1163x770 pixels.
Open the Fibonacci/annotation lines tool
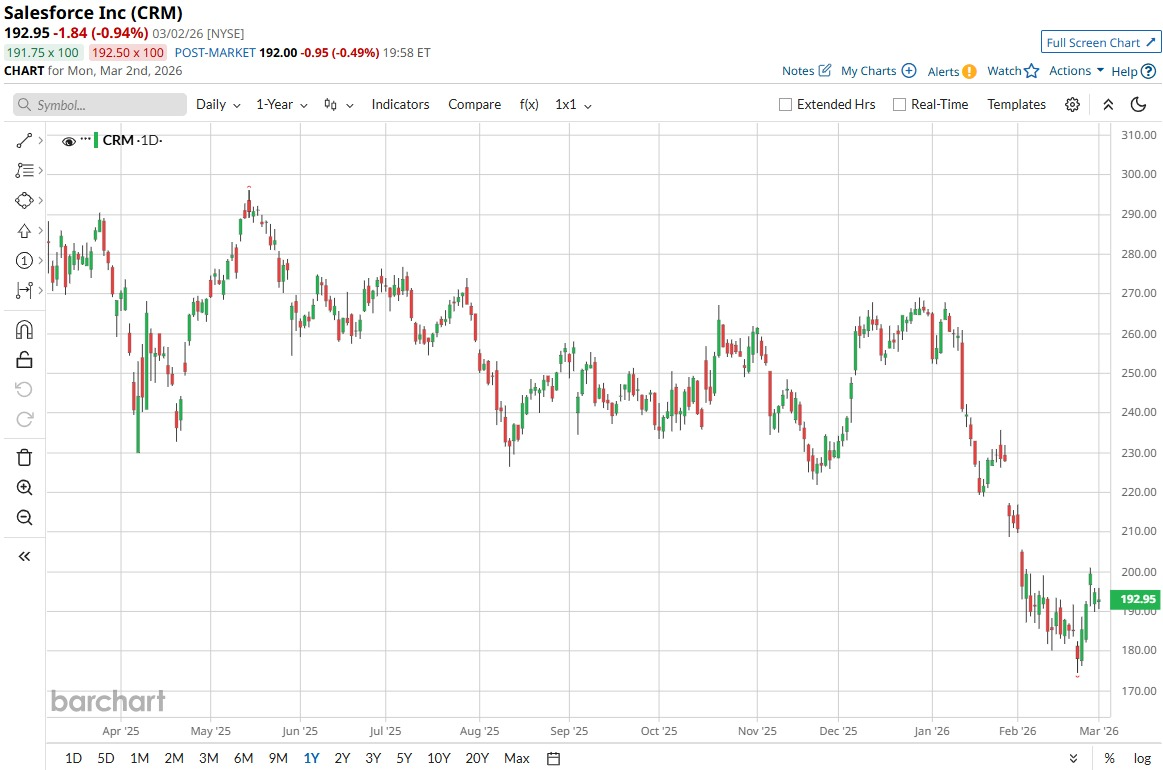pyautogui.click(x=24, y=171)
